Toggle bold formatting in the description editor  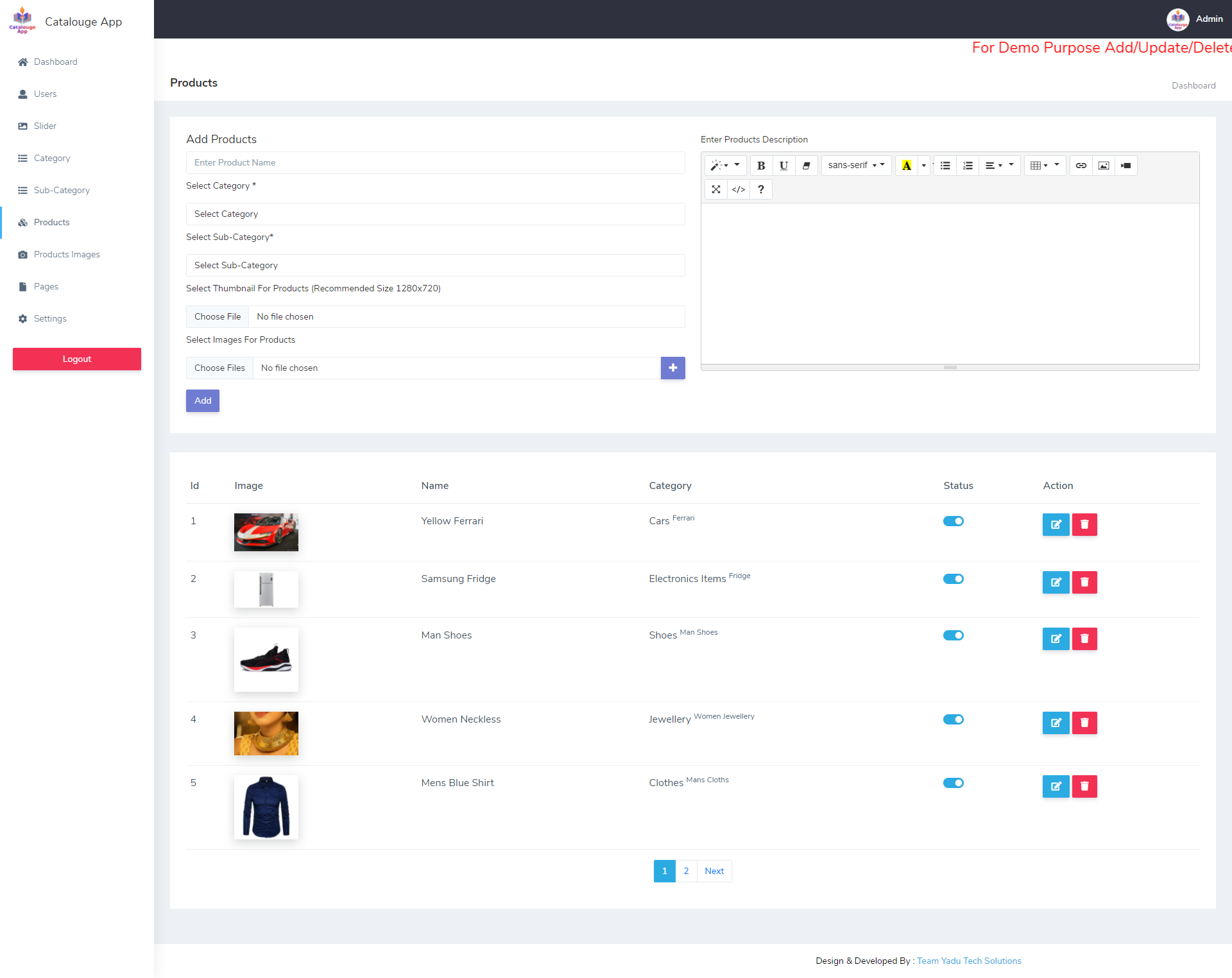click(761, 166)
